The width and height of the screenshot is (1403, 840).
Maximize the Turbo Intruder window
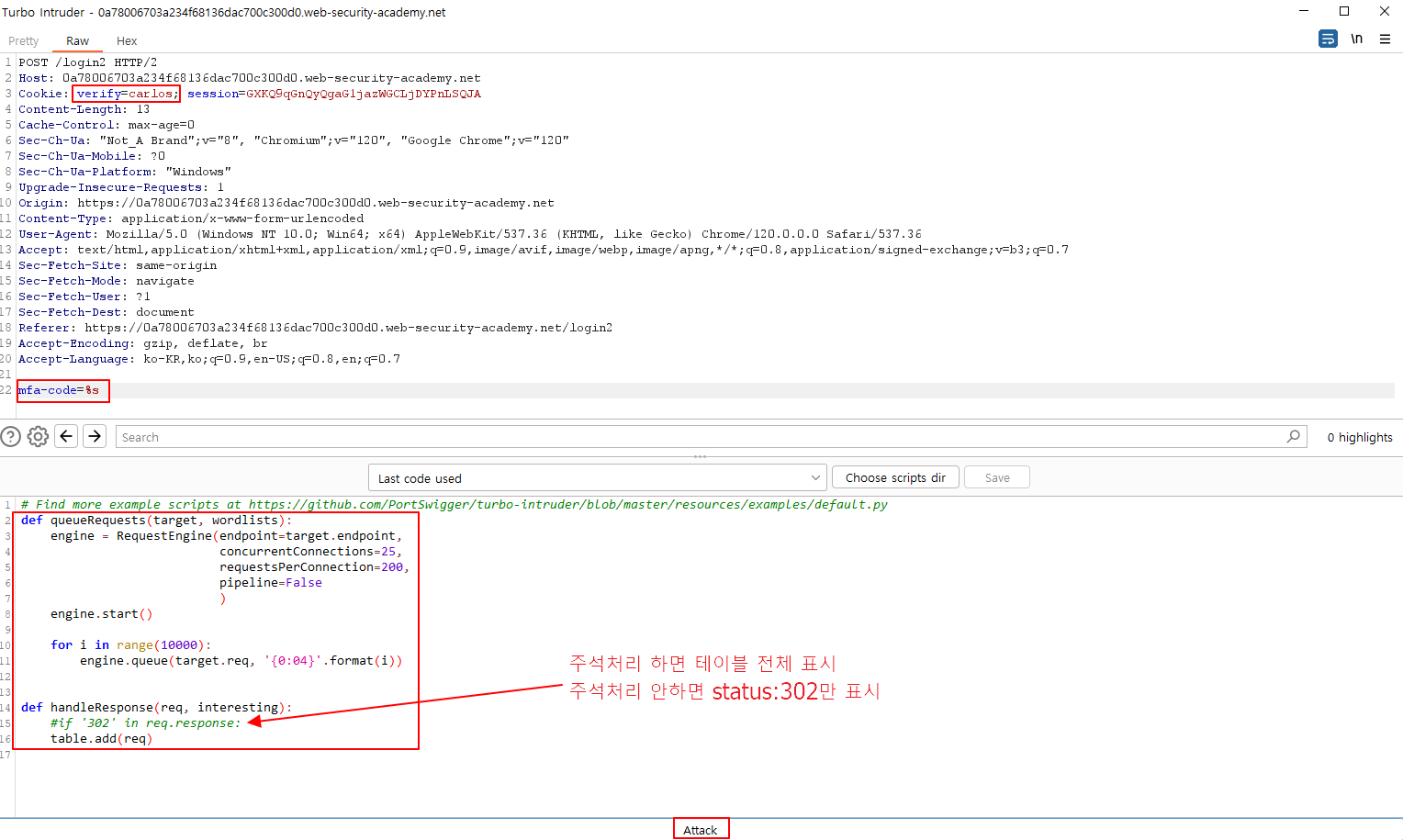coord(1344,11)
